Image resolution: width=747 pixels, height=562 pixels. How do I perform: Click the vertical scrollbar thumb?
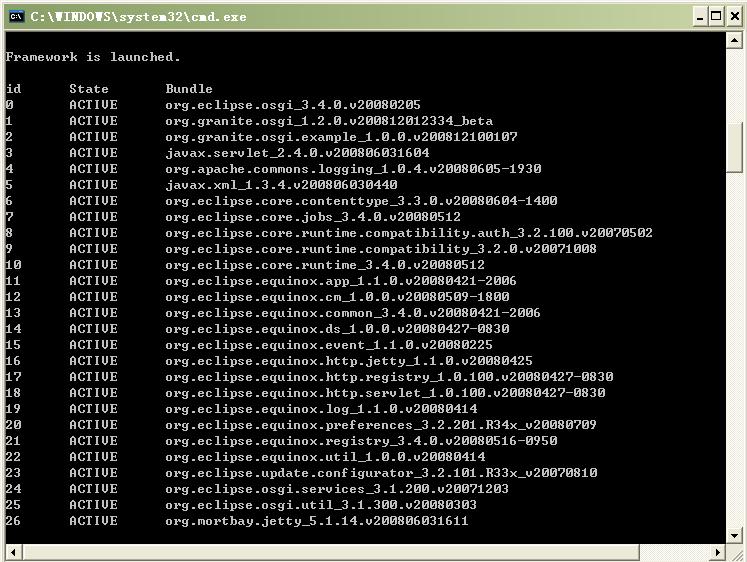[x=734, y=148]
